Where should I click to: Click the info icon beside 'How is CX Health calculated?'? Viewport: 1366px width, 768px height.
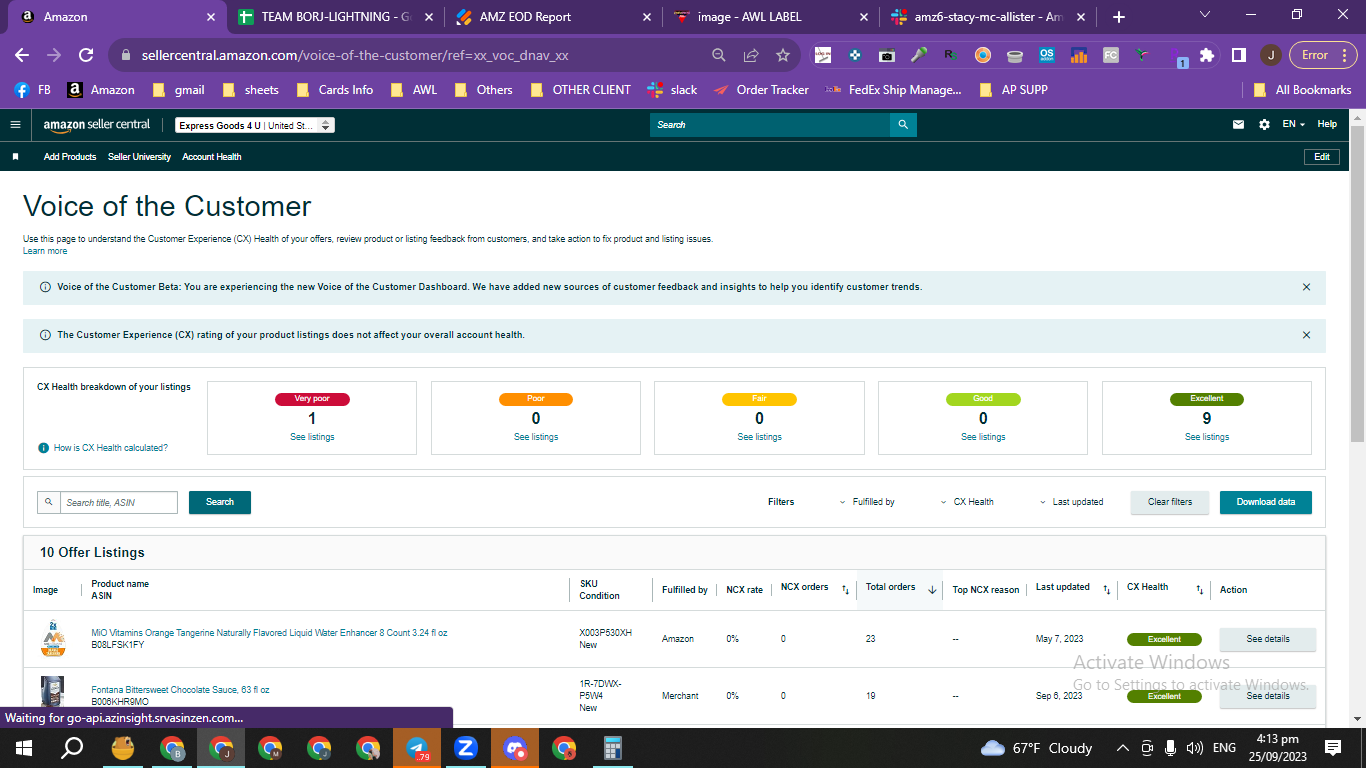[x=43, y=448]
